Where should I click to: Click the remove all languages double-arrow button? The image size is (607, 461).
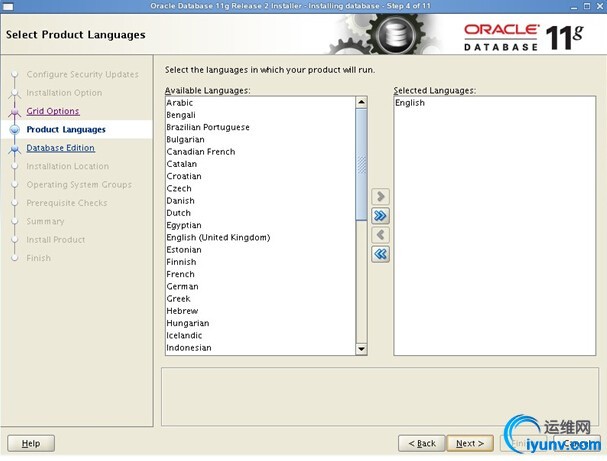click(x=380, y=254)
